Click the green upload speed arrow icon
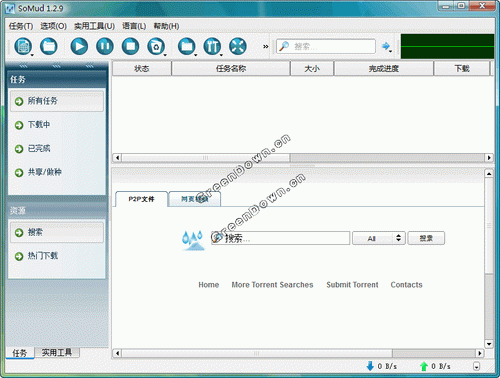This screenshot has height=378, width=500. pyautogui.click(x=424, y=366)
